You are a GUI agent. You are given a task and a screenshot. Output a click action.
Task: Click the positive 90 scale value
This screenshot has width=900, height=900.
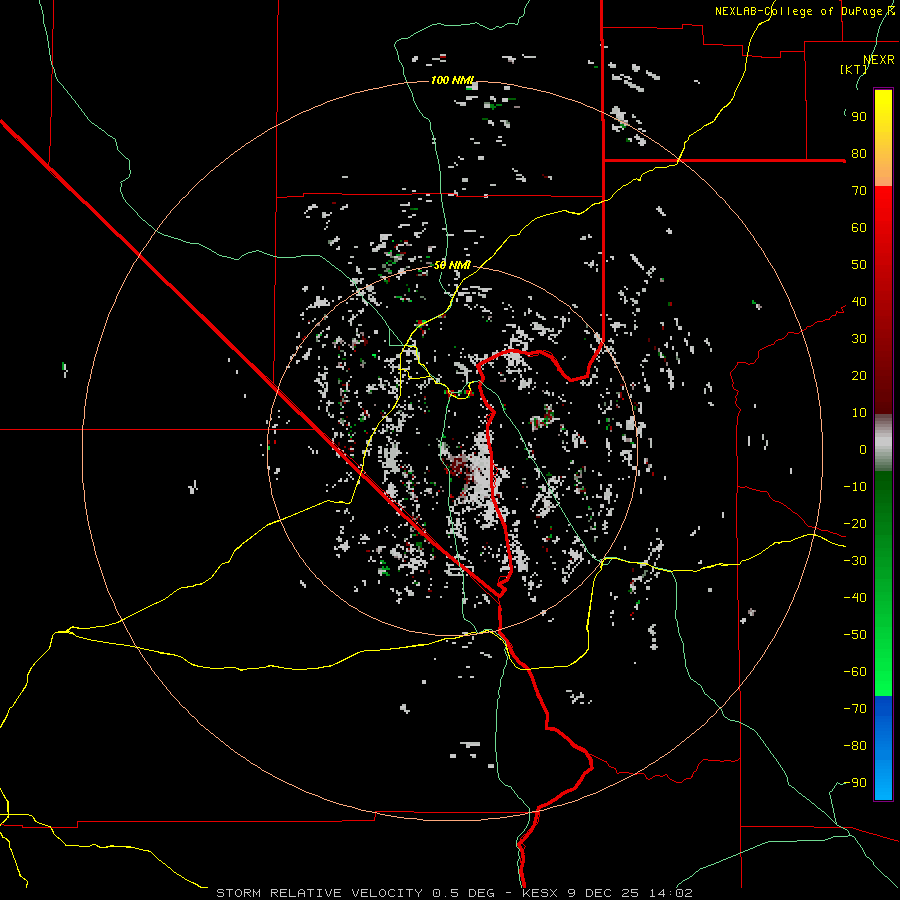tap(859, 117)
